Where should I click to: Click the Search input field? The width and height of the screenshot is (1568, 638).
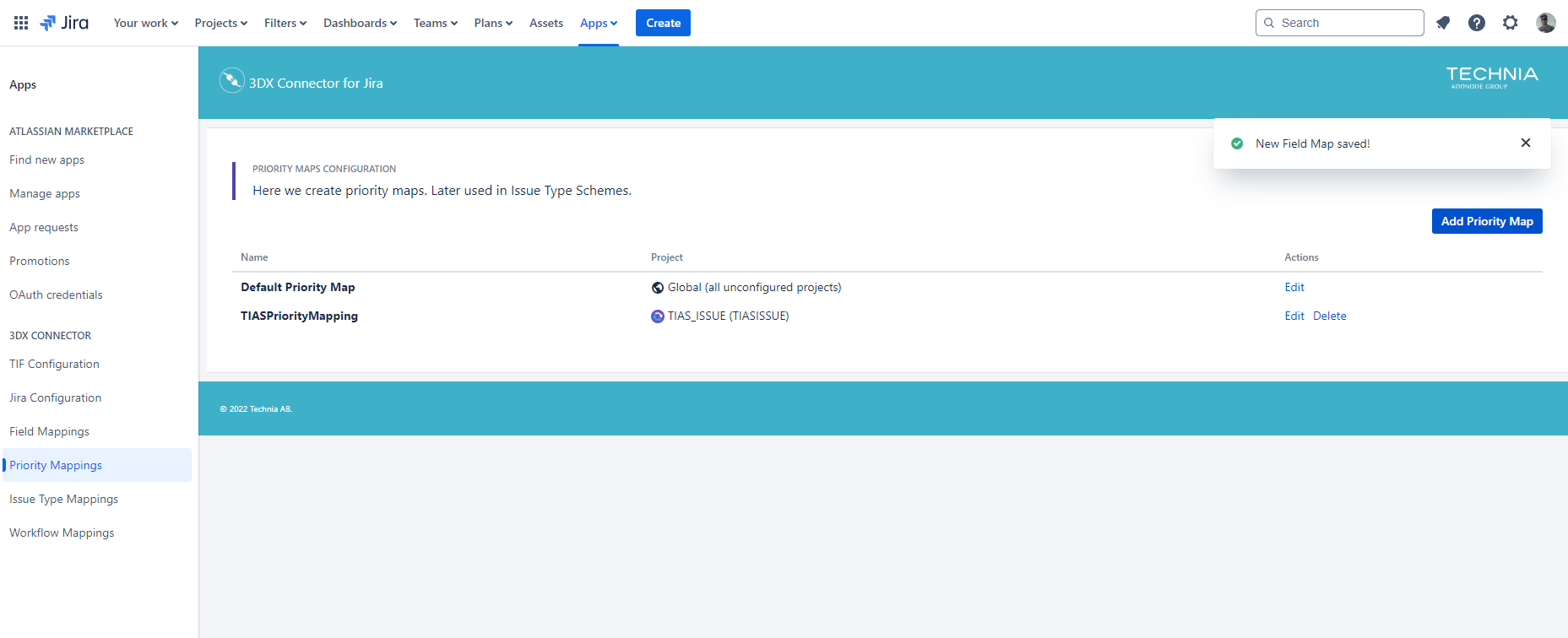pyautogui.click(x=1347, y=23)
